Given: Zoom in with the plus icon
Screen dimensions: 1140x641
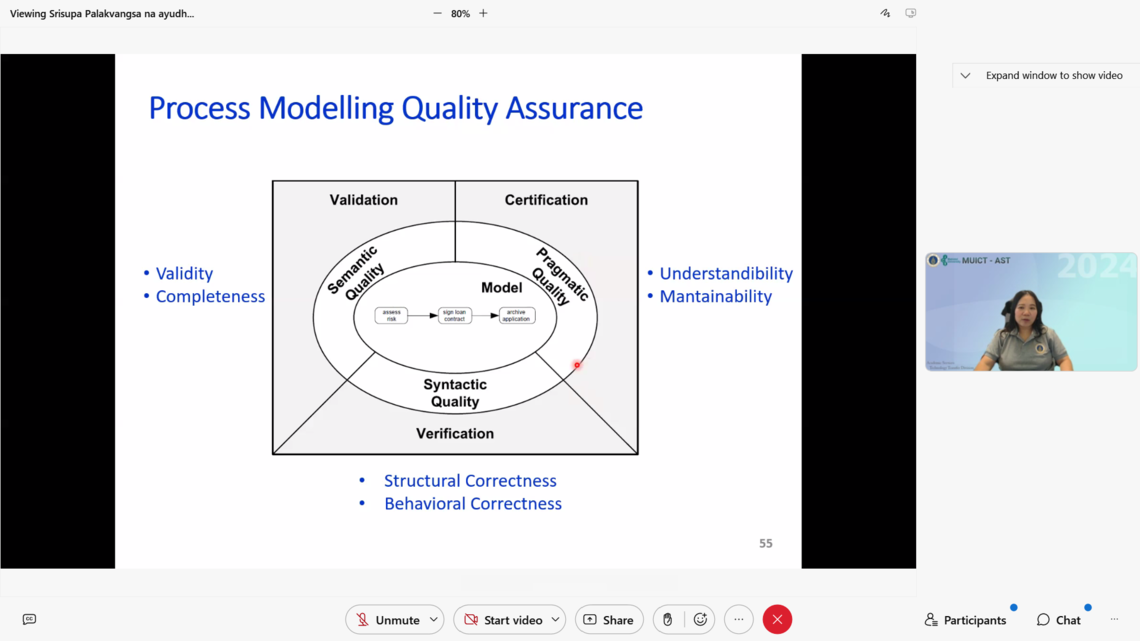Looking at the screenshot, I should click(483, 14).
